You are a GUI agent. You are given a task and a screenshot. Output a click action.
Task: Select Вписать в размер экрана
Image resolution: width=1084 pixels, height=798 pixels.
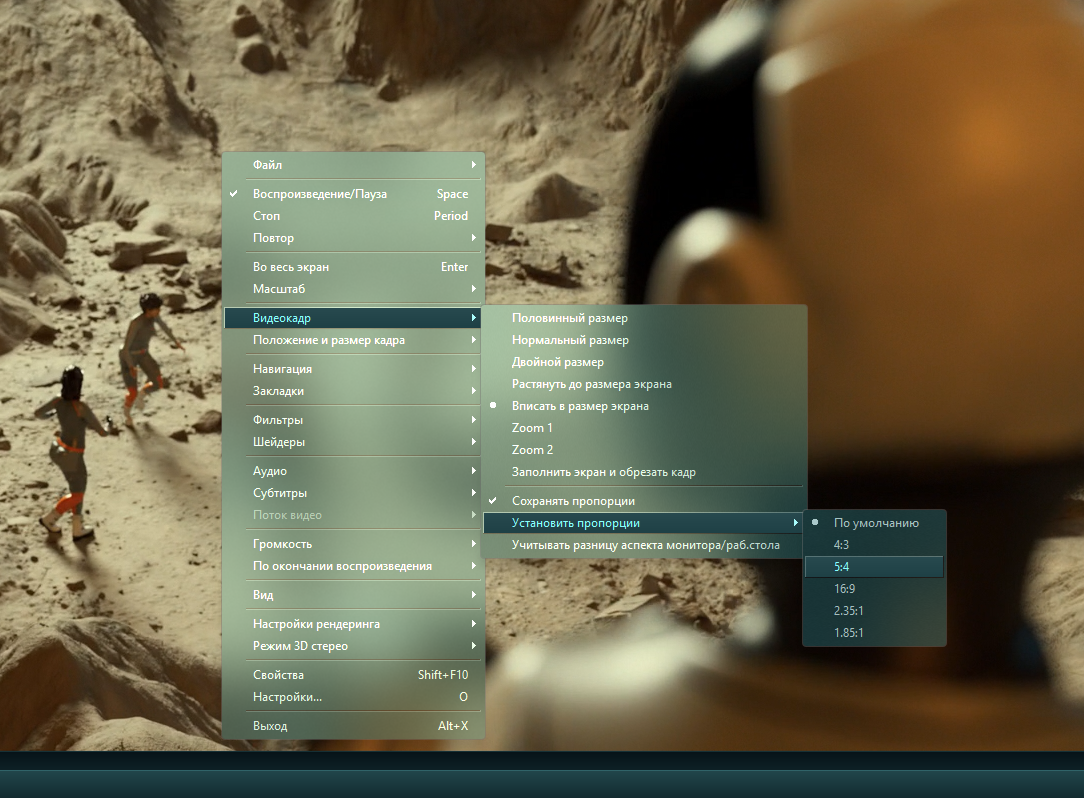point(644,407)
